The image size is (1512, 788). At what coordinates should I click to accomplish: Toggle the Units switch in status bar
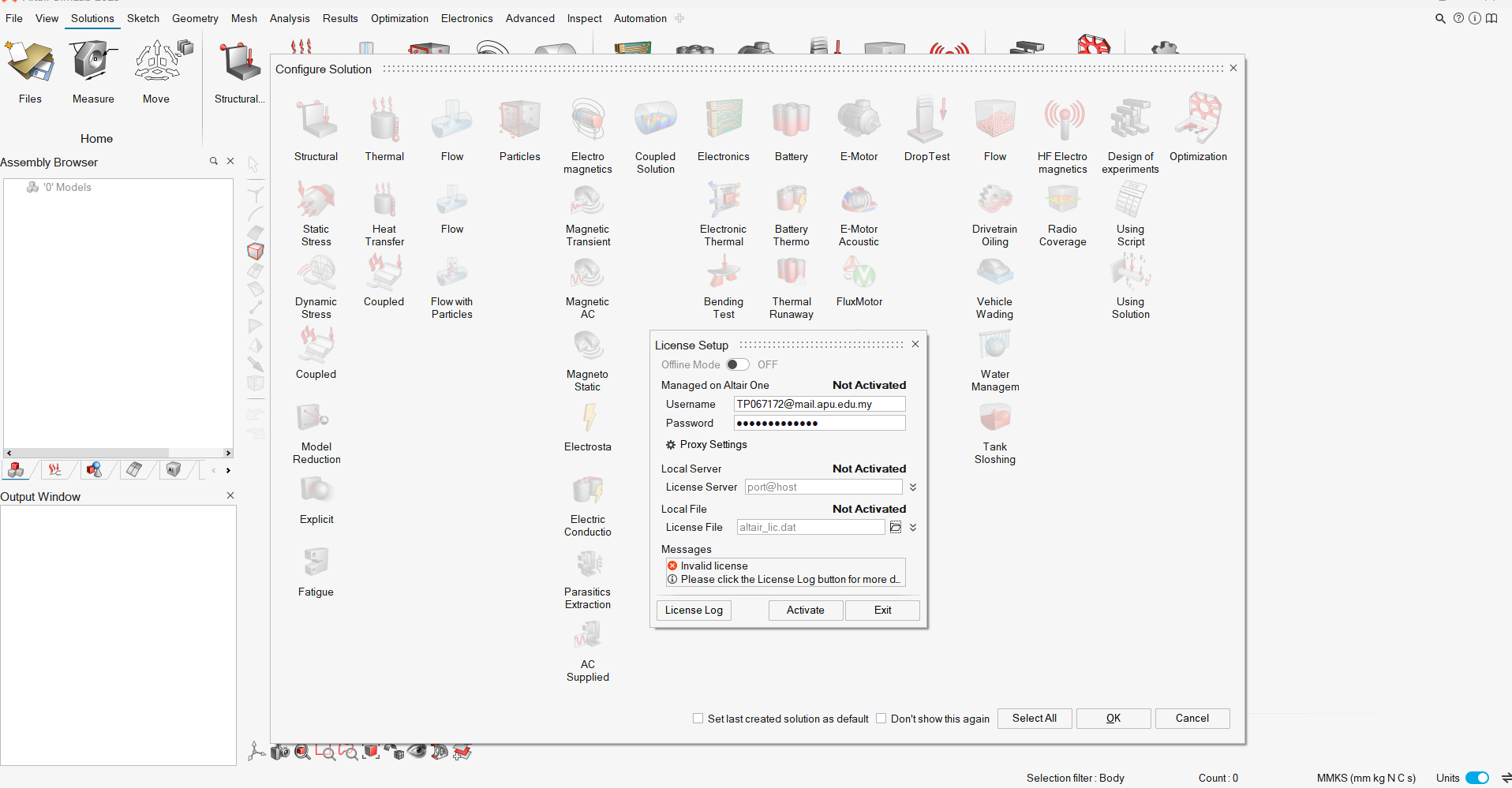[1477, 778]
